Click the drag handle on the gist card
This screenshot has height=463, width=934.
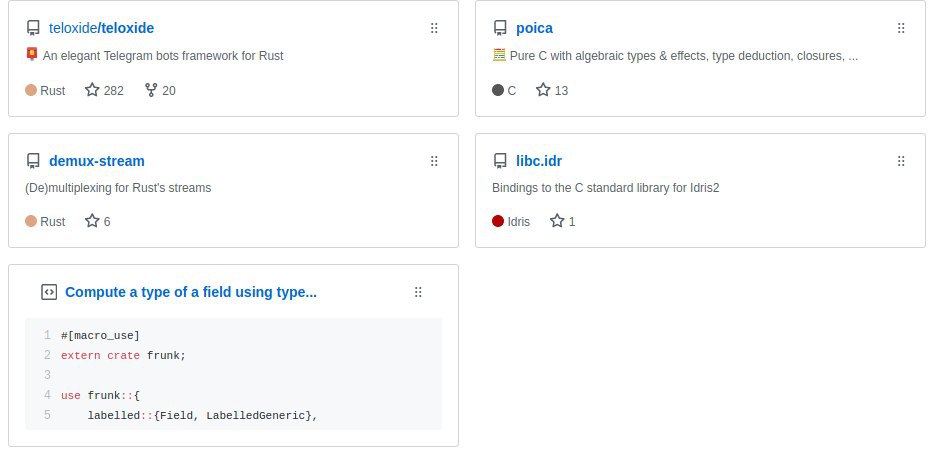(x=418, y=292)
